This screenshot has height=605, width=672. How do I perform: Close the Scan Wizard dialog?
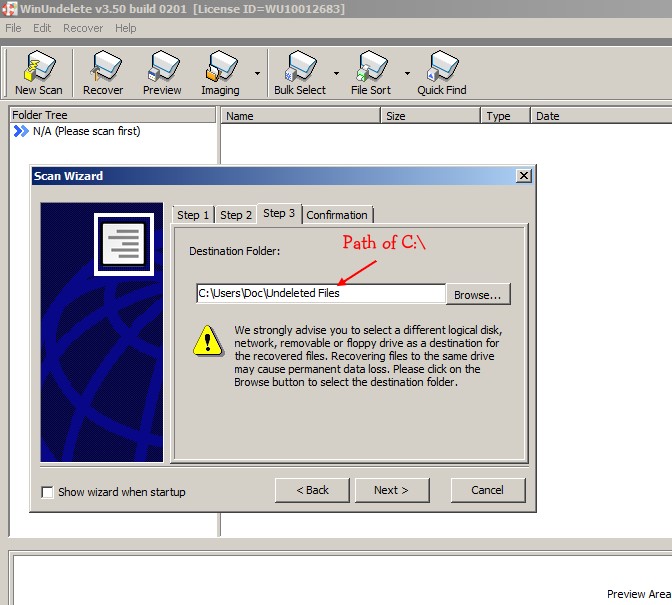tap(523, 176)
